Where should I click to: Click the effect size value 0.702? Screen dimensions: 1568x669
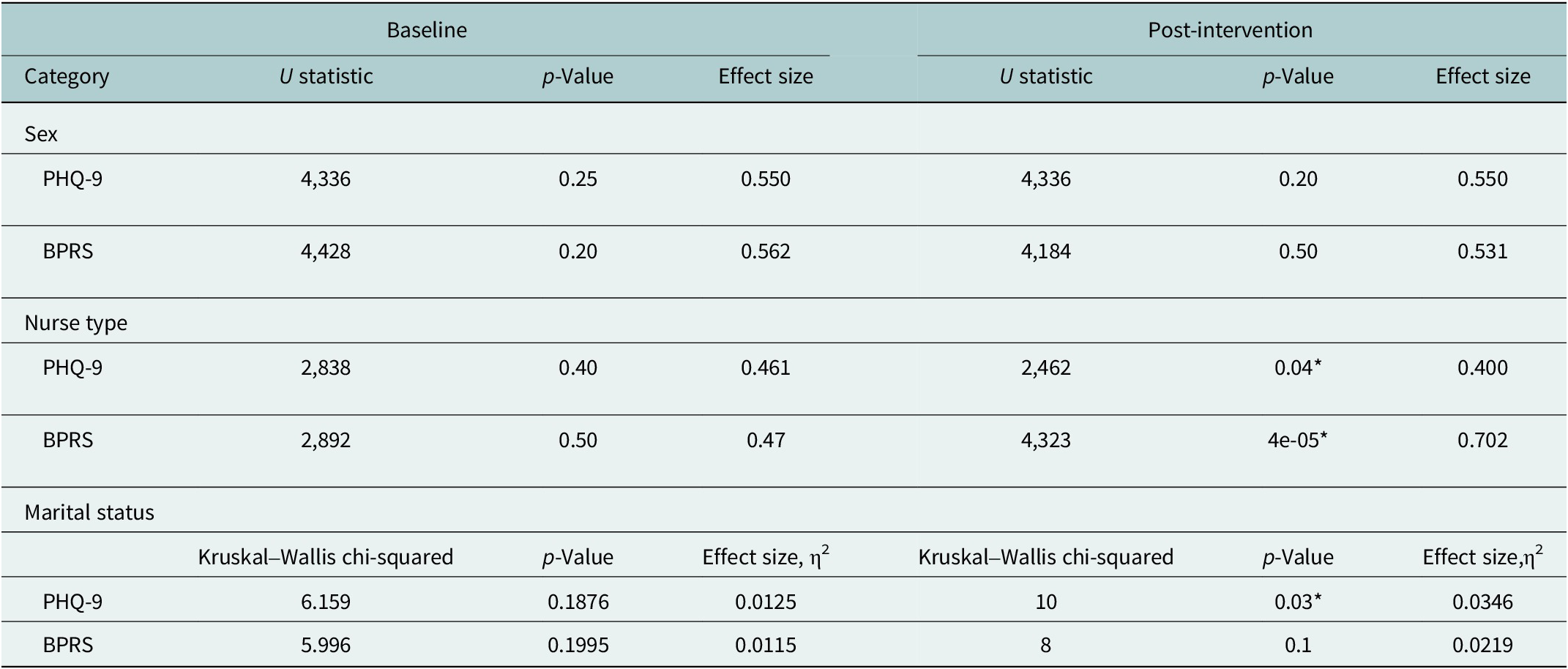tap(1482, 440)
